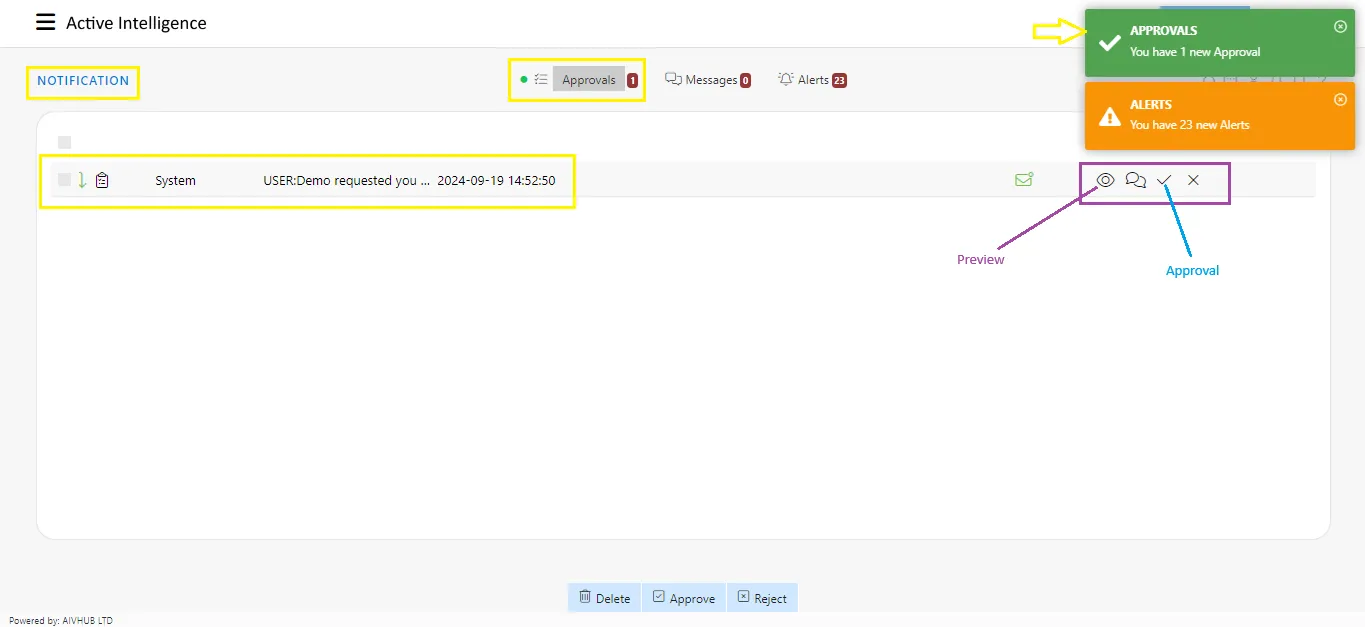1365x627 pixels.
Task: Click the NOTIFICATION heading
Action: tap(83, 81)
